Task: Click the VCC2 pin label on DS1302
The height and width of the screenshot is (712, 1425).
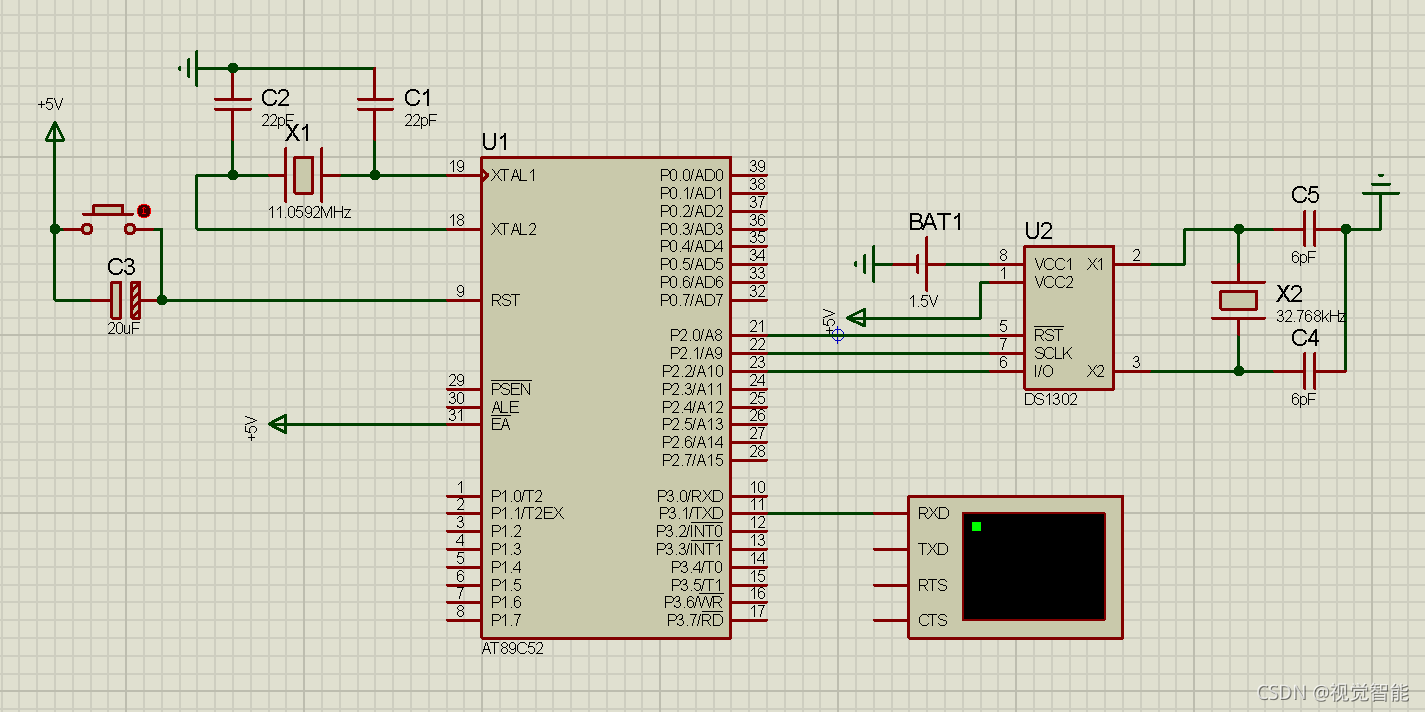Action: tap(1053, 282)
